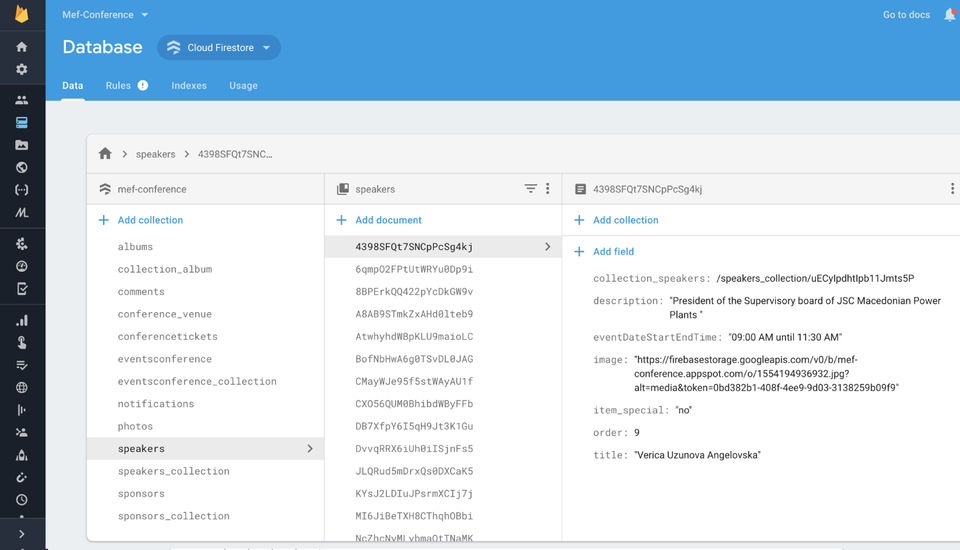Click the filter icon in speakers column
This screenshot has width=960, height=550.
[530, 189]
